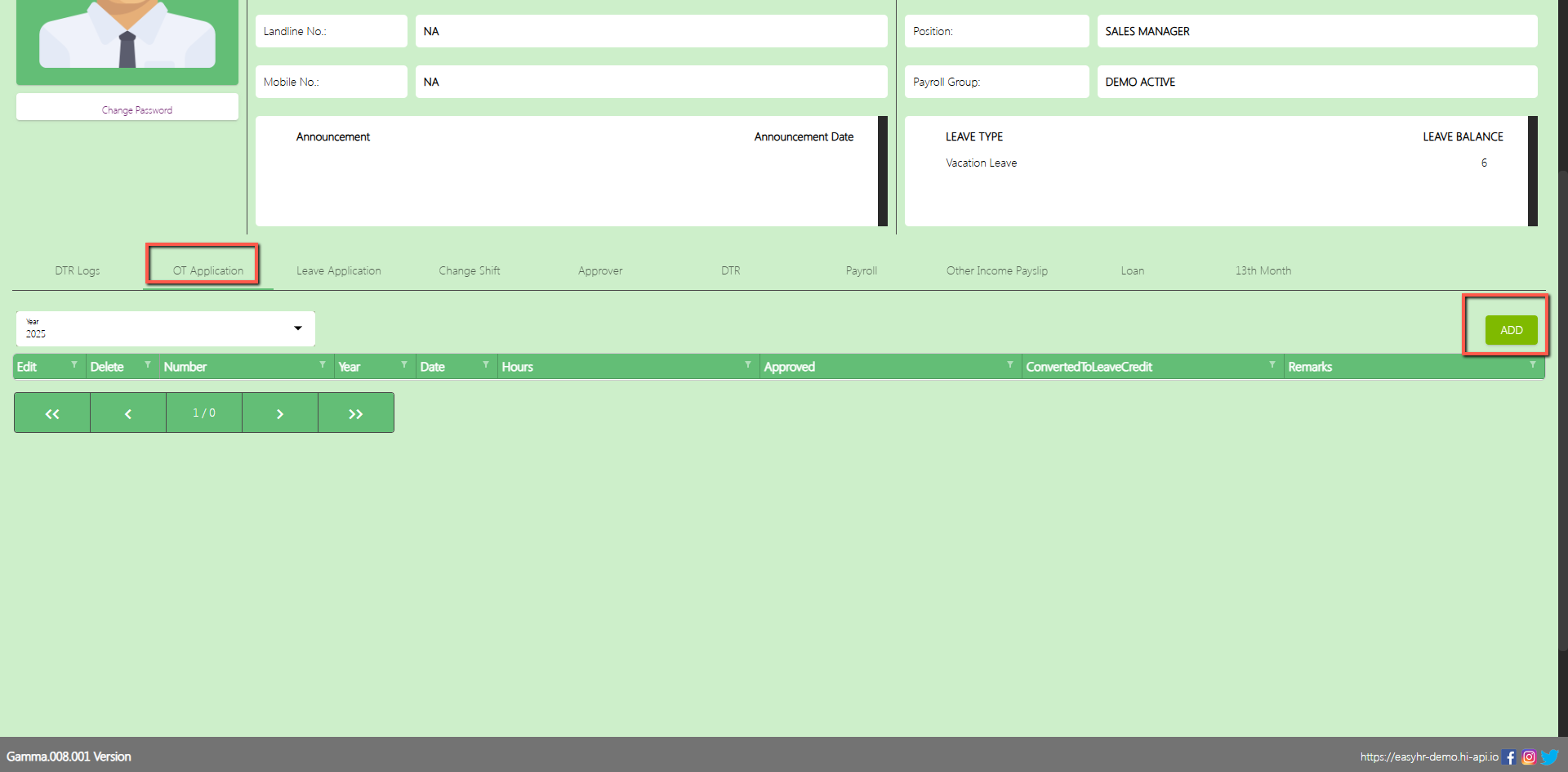The height and width of the screenshot is (772, 1568).
Task: Filter the Year column
Action: (x=404, y=364)
